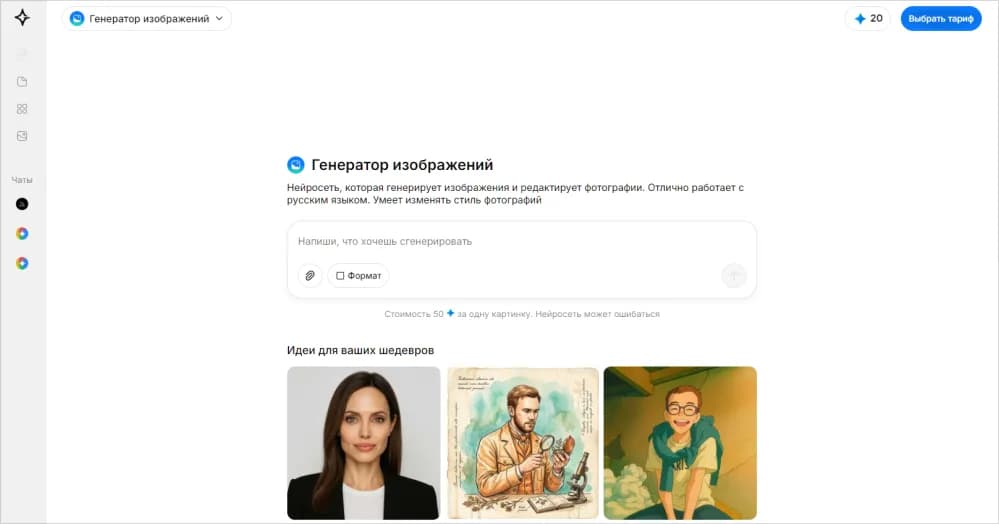This screenshot has width=999, height=524.
Task: Click the paperclip attach icon
Action: coord(310,275)
